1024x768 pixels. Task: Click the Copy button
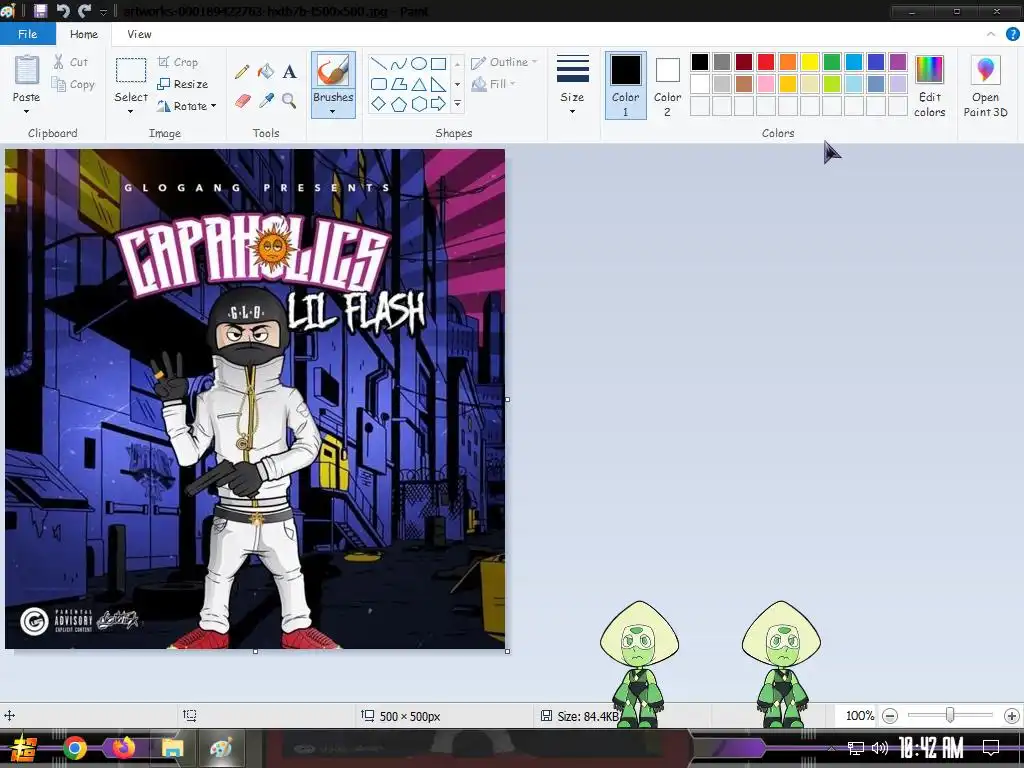(x=74, y=84)
